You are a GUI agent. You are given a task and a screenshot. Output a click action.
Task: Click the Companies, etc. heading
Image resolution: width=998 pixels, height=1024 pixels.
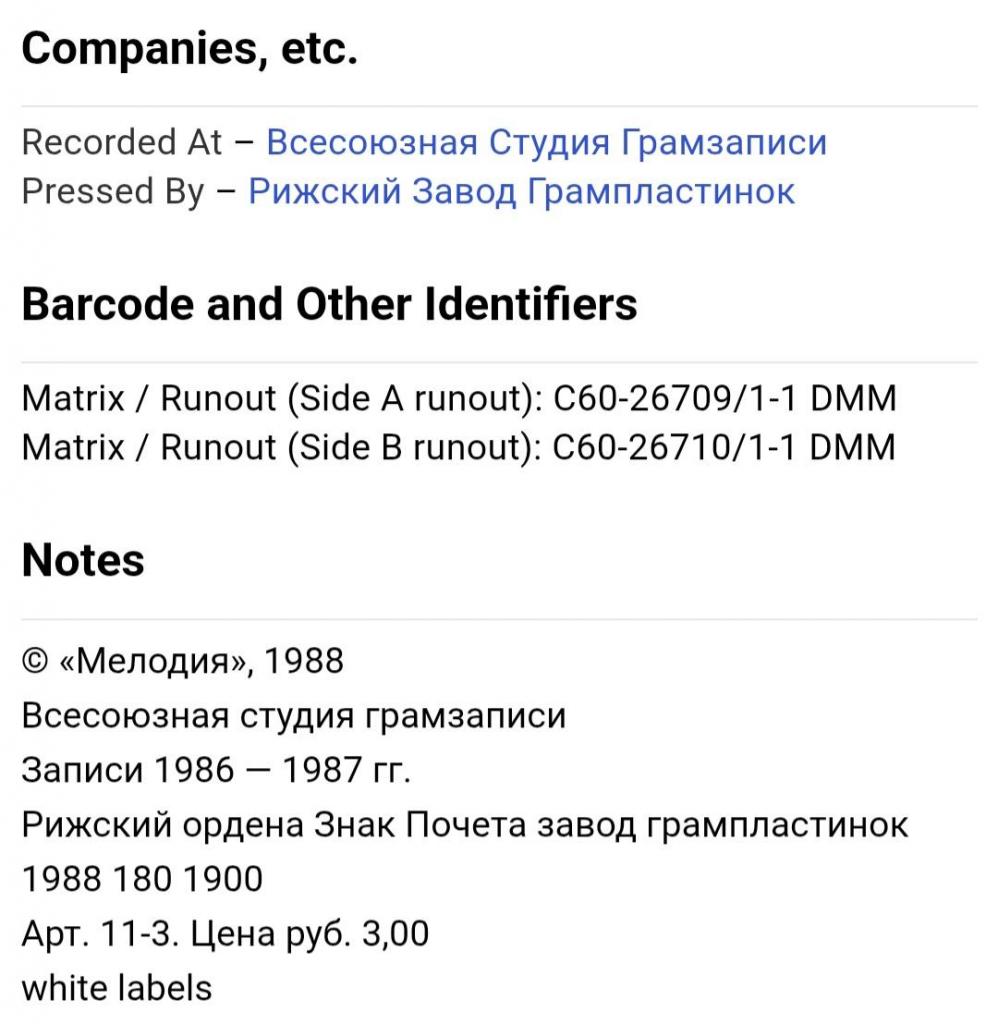tap(190, 49)
